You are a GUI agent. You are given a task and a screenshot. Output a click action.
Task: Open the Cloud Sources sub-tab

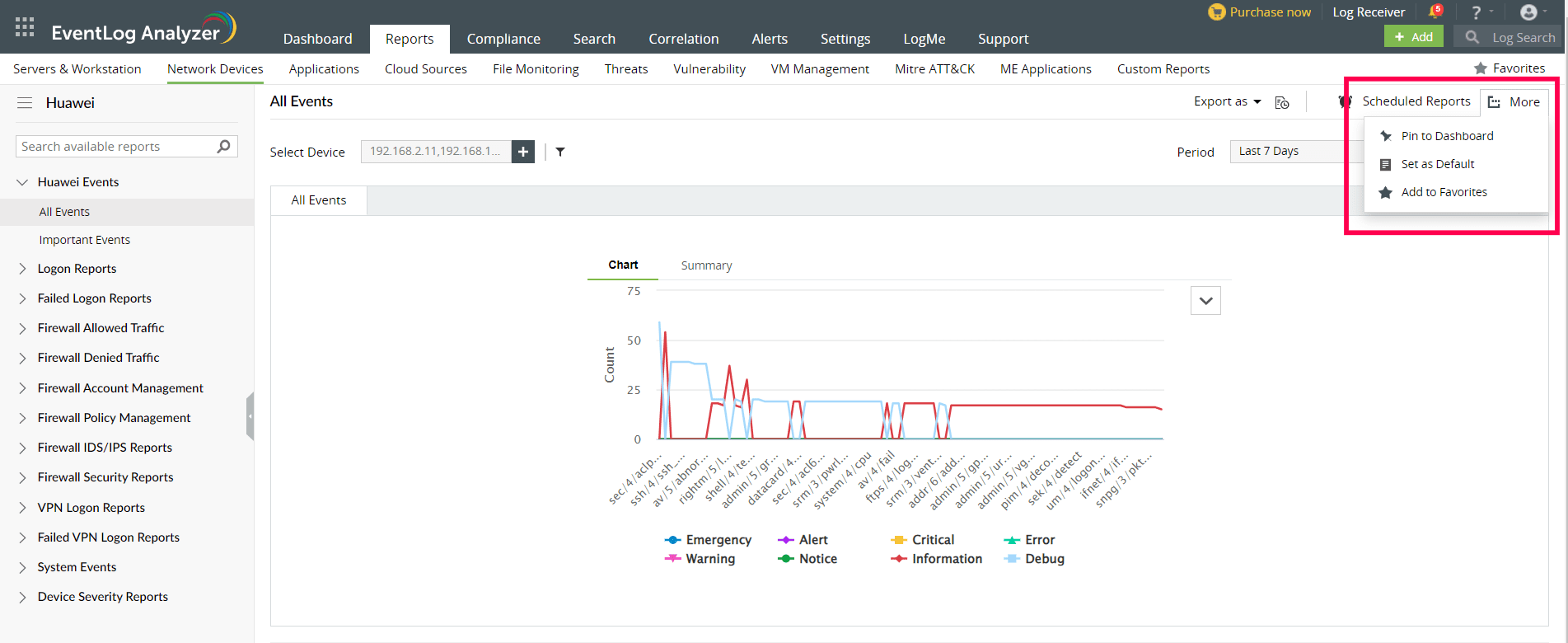pyautogui.click(x=426, y=69)
